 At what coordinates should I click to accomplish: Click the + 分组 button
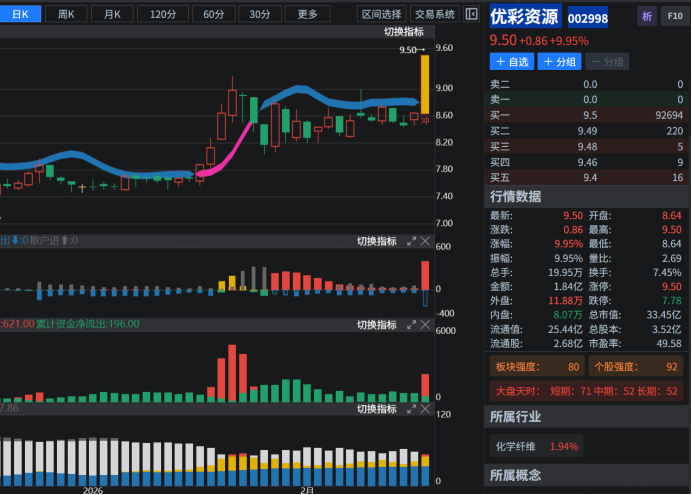tap(559, 62)
